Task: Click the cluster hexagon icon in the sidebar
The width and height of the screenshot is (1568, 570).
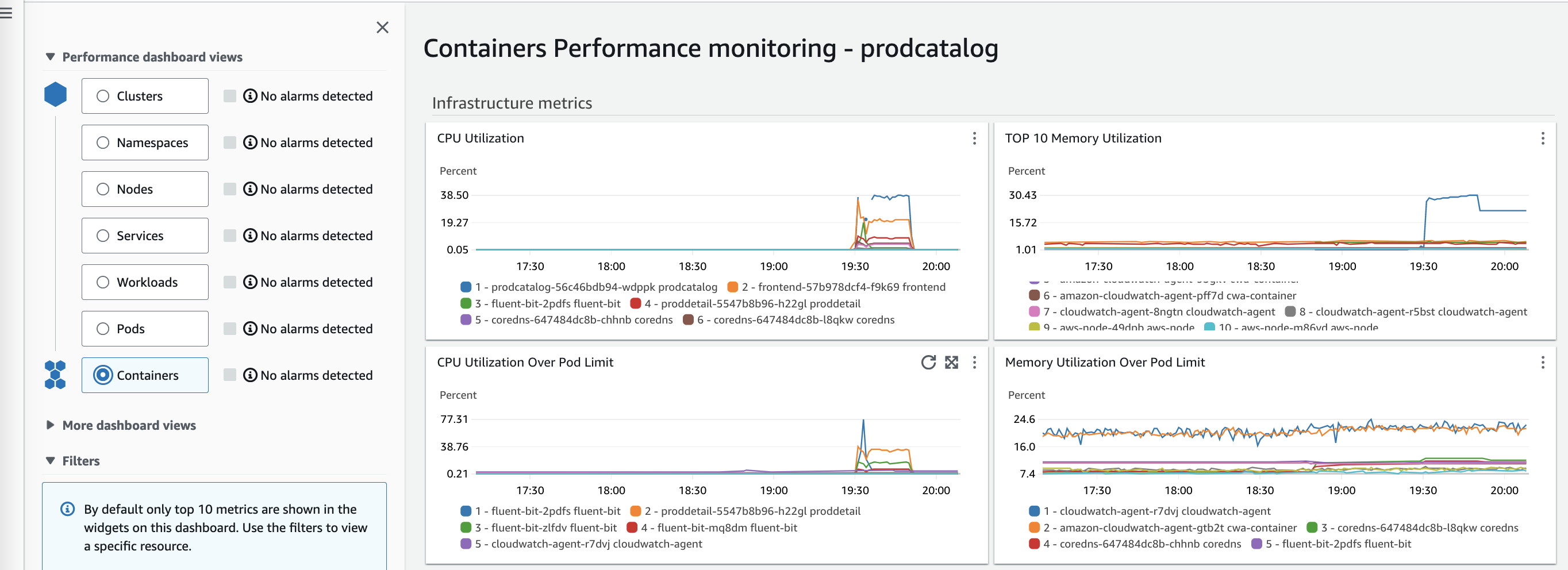Action: 55,95
